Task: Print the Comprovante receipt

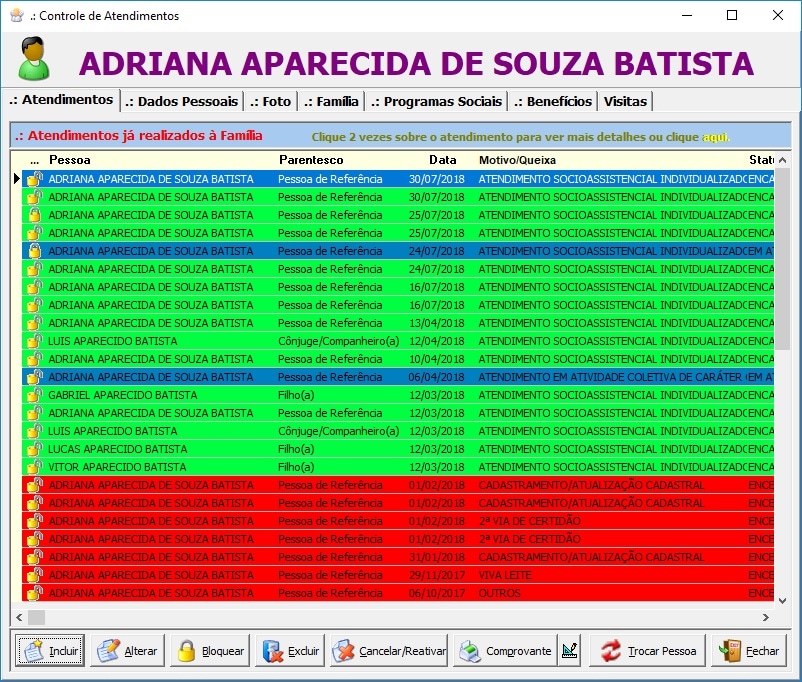Action: (x=505, y=651)
